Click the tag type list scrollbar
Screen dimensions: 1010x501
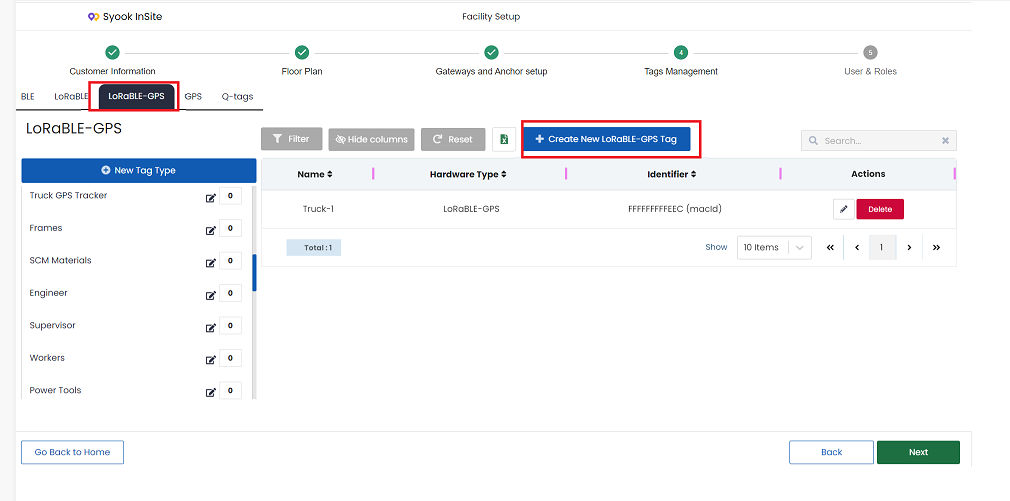pos(254,273)
